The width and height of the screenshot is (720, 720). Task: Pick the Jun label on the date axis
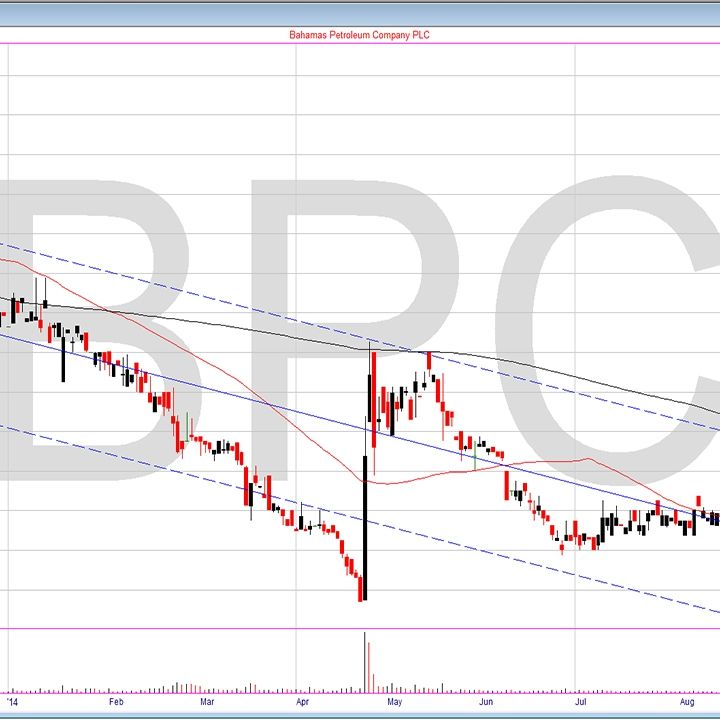tap(486, 702)
